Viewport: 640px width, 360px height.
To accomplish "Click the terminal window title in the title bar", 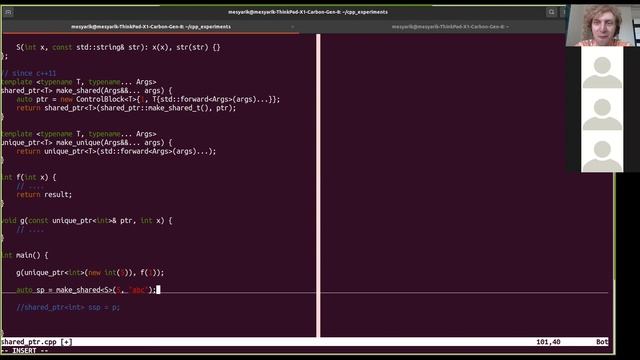I will (x=308, y=12).
